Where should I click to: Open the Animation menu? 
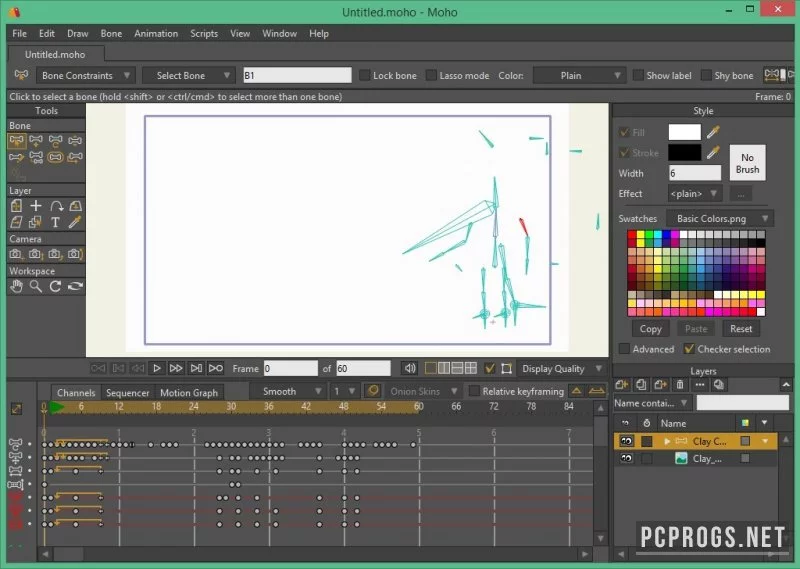coord(156,34)
